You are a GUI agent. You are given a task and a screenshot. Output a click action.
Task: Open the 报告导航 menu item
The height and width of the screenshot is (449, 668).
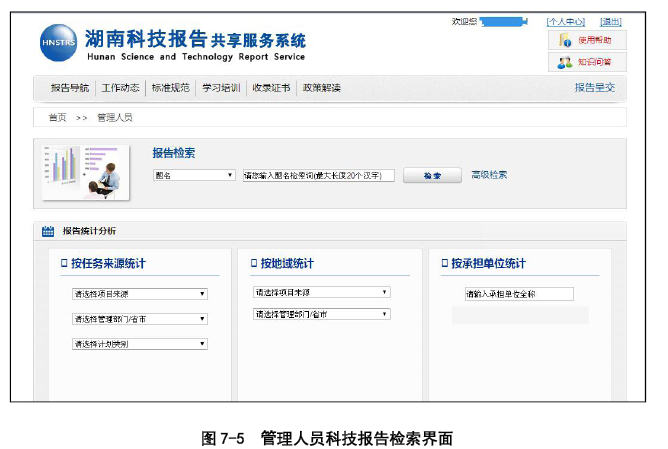tap(69, 88)
